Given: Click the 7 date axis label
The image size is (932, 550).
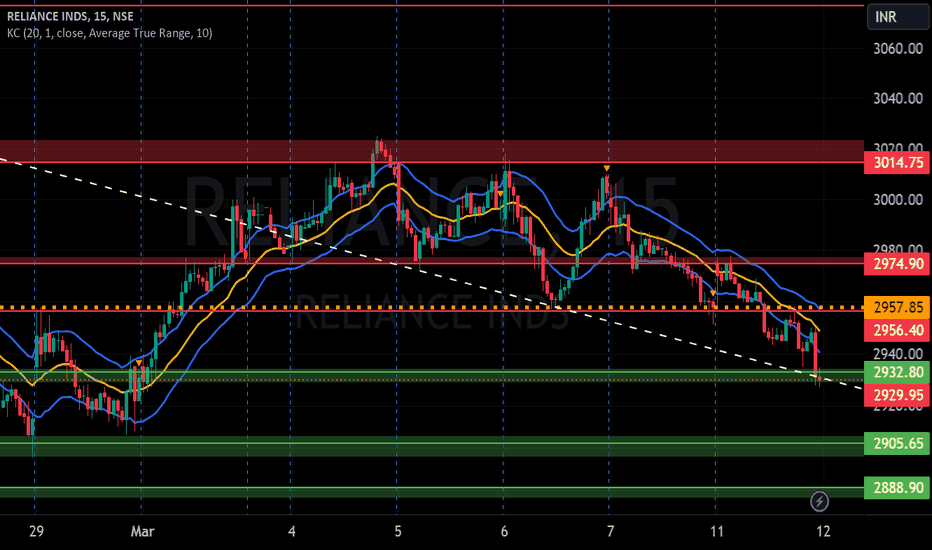Looking at the screenshot, I should click(x=610, y=531).
